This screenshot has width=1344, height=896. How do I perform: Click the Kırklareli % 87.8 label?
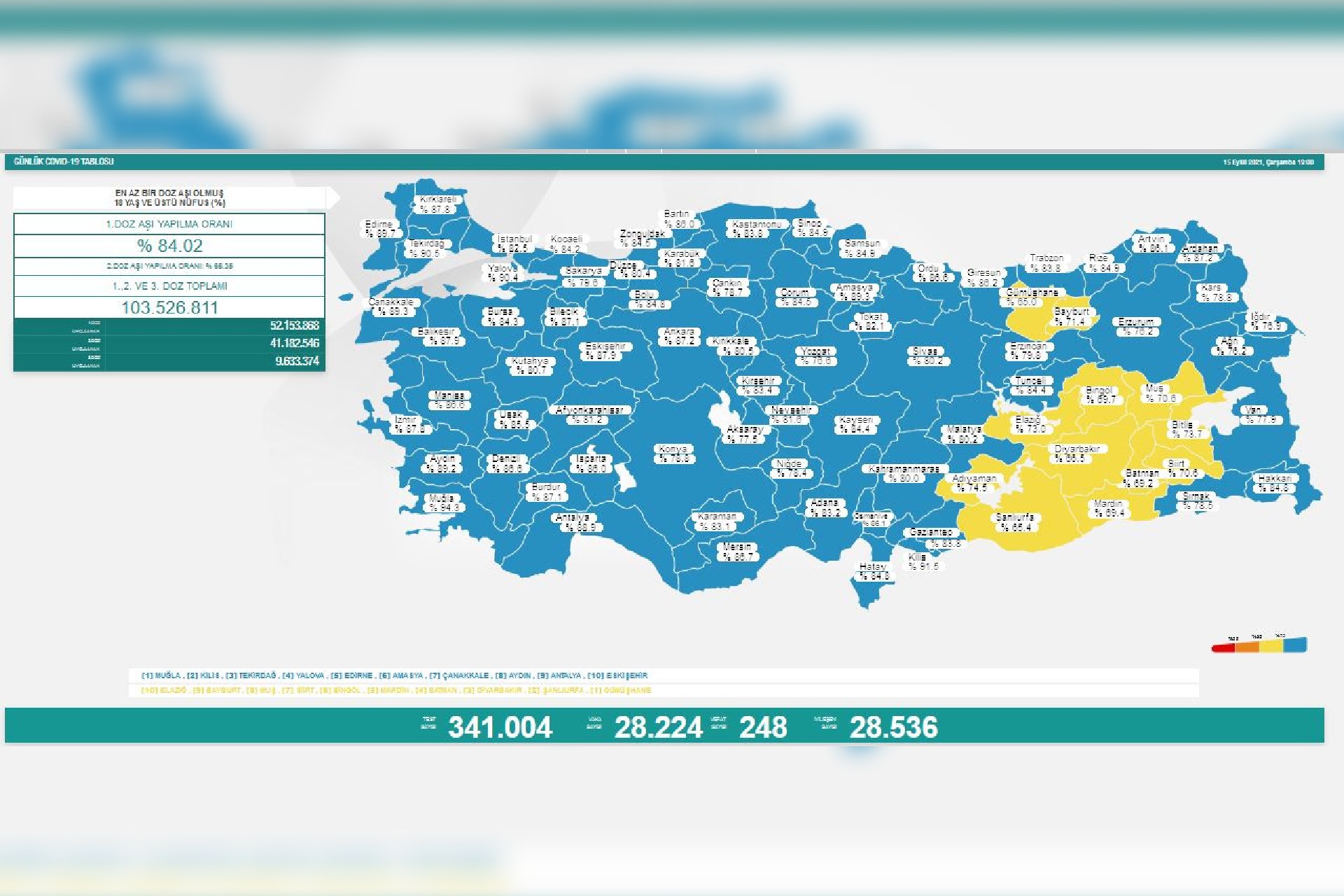coord(437,204)
